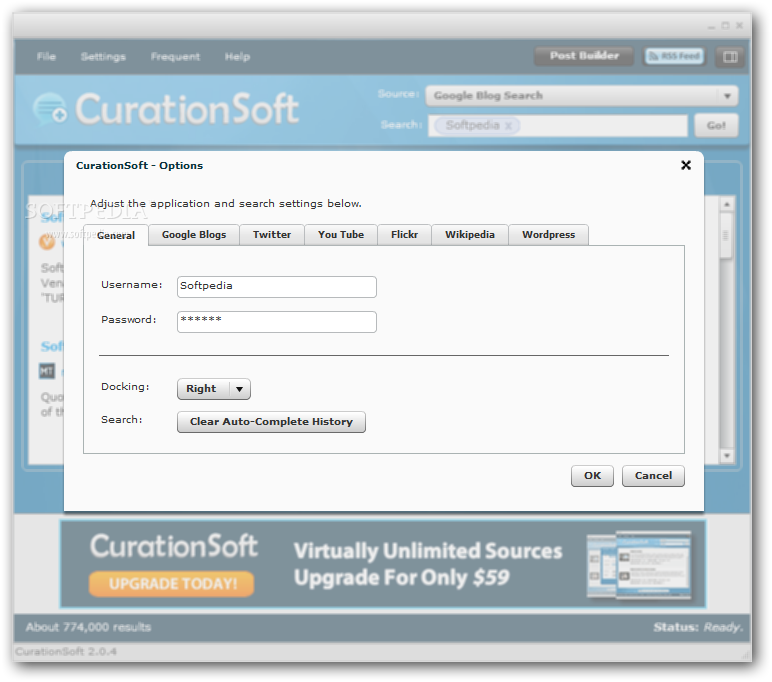Click the CurationSoft 2.0.4 version label

pyautogui.click(x=65, y=651)
